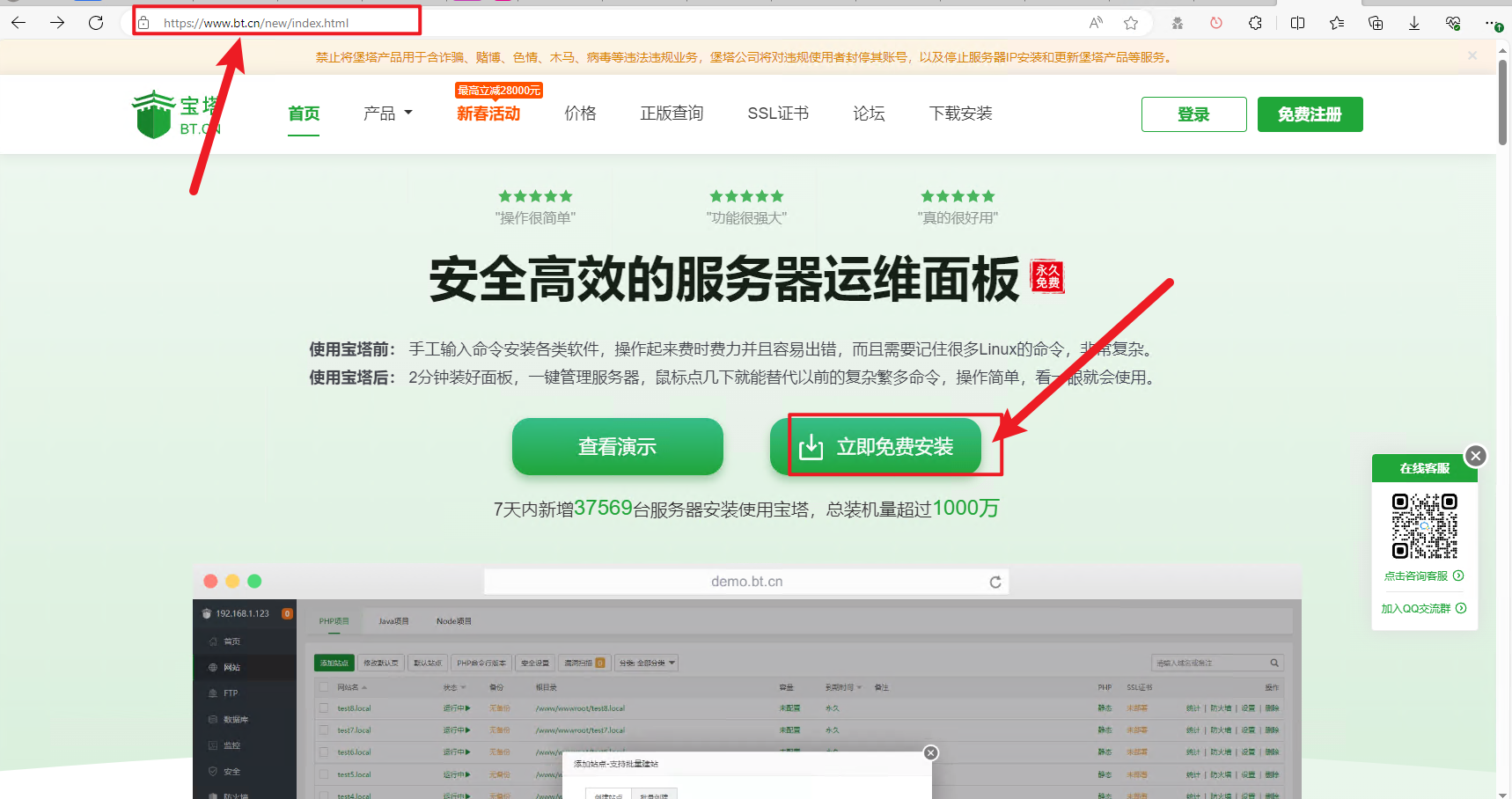Viewport: 1512px width, 799px height.
Task: Open the 分类: 全部分类 dropdown in demo
Action: tap(647, 663)
